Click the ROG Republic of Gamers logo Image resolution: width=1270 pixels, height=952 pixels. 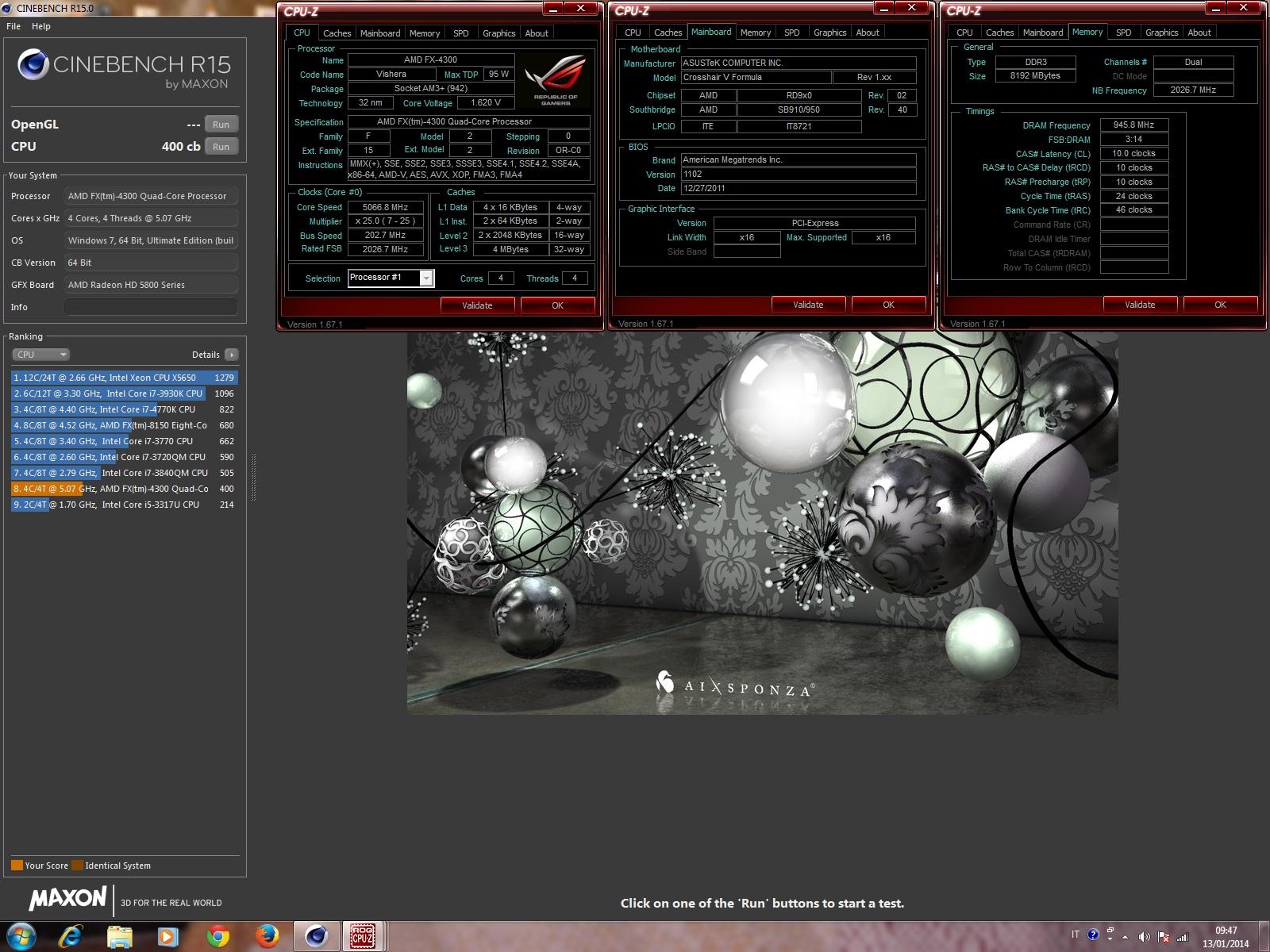[x=555, y=79]
